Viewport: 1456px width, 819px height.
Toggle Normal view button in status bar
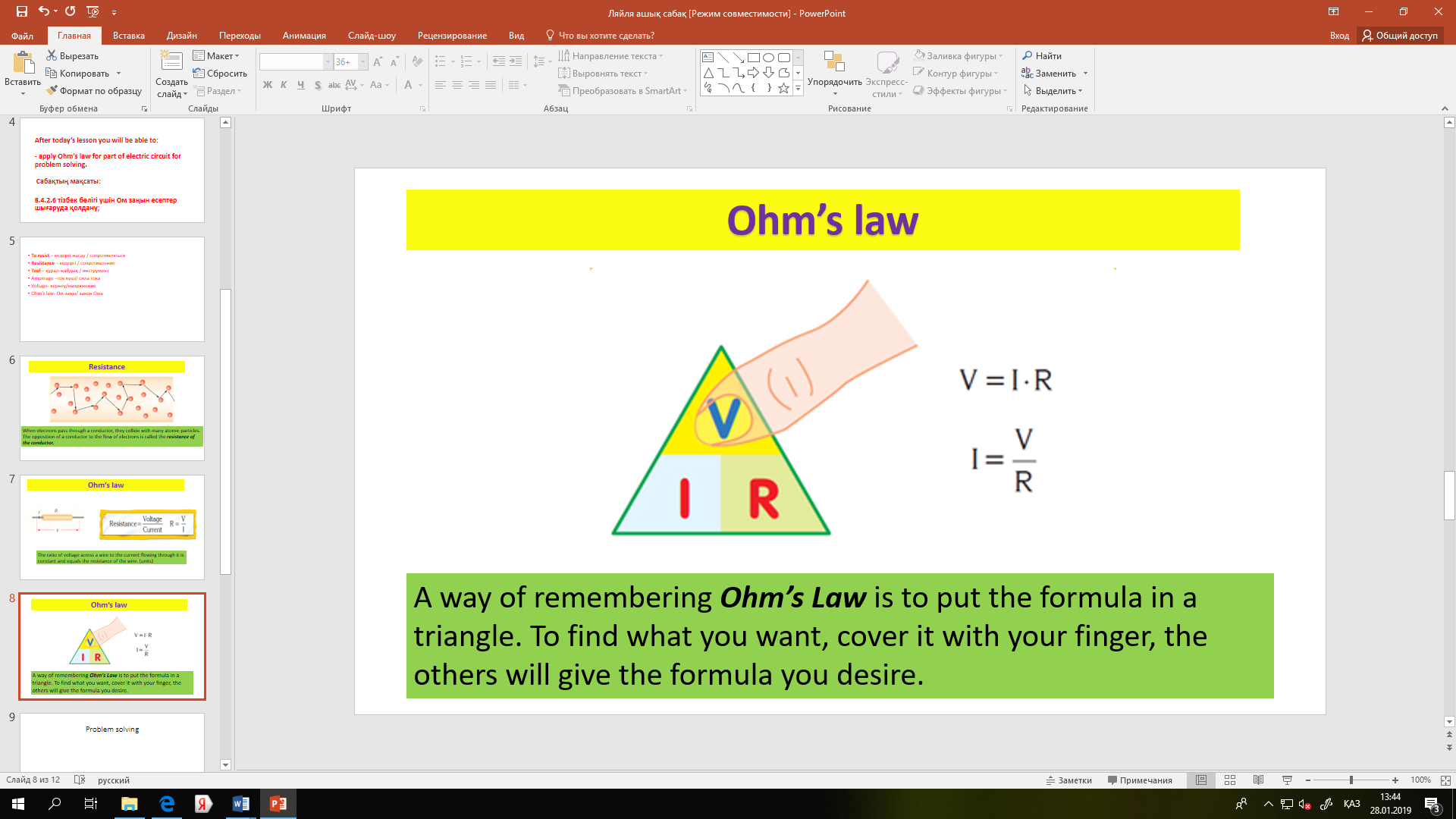pos(1201,780)
